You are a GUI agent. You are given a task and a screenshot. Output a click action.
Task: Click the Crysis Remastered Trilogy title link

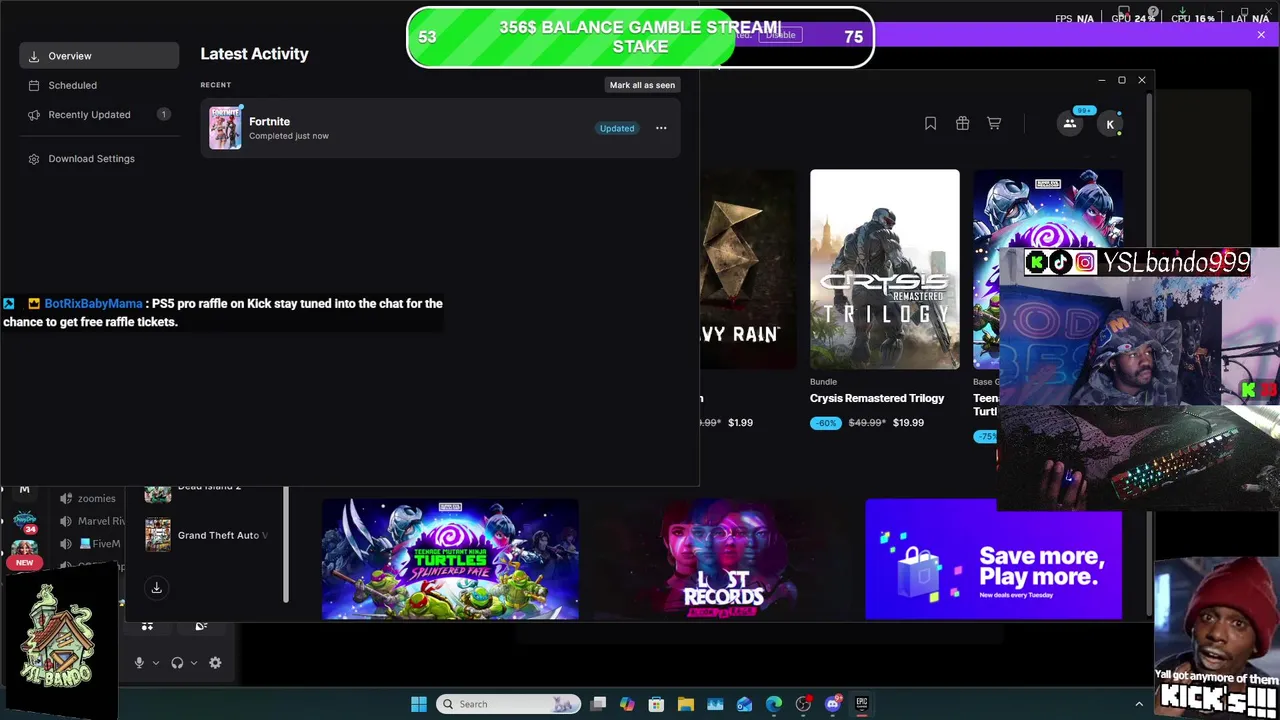click(877, 398)
